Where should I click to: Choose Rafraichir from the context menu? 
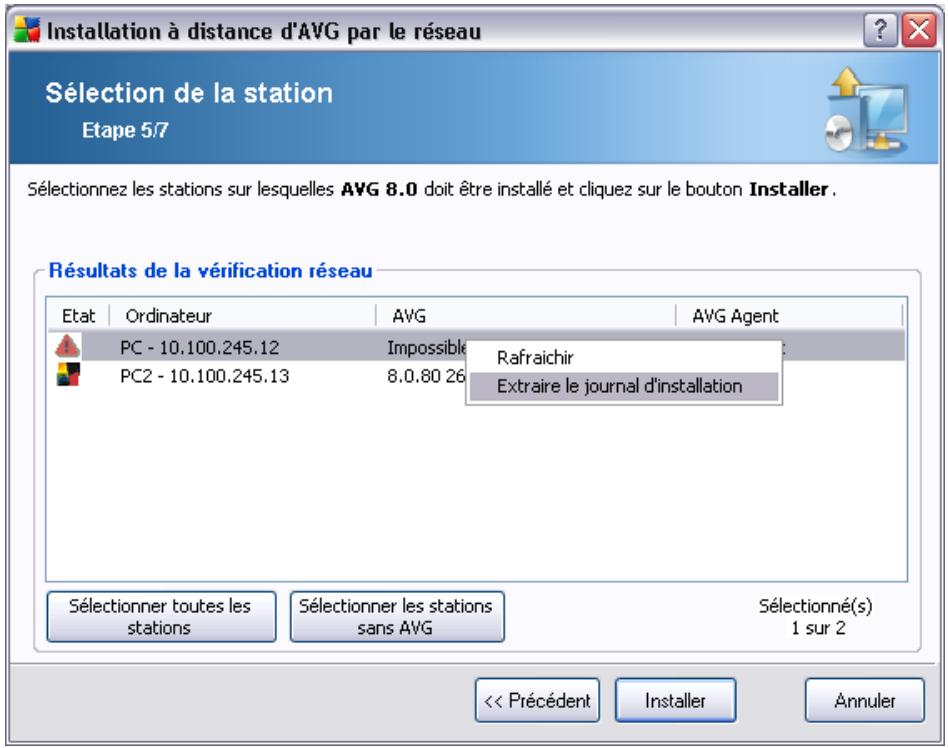[x=624, y=357]
